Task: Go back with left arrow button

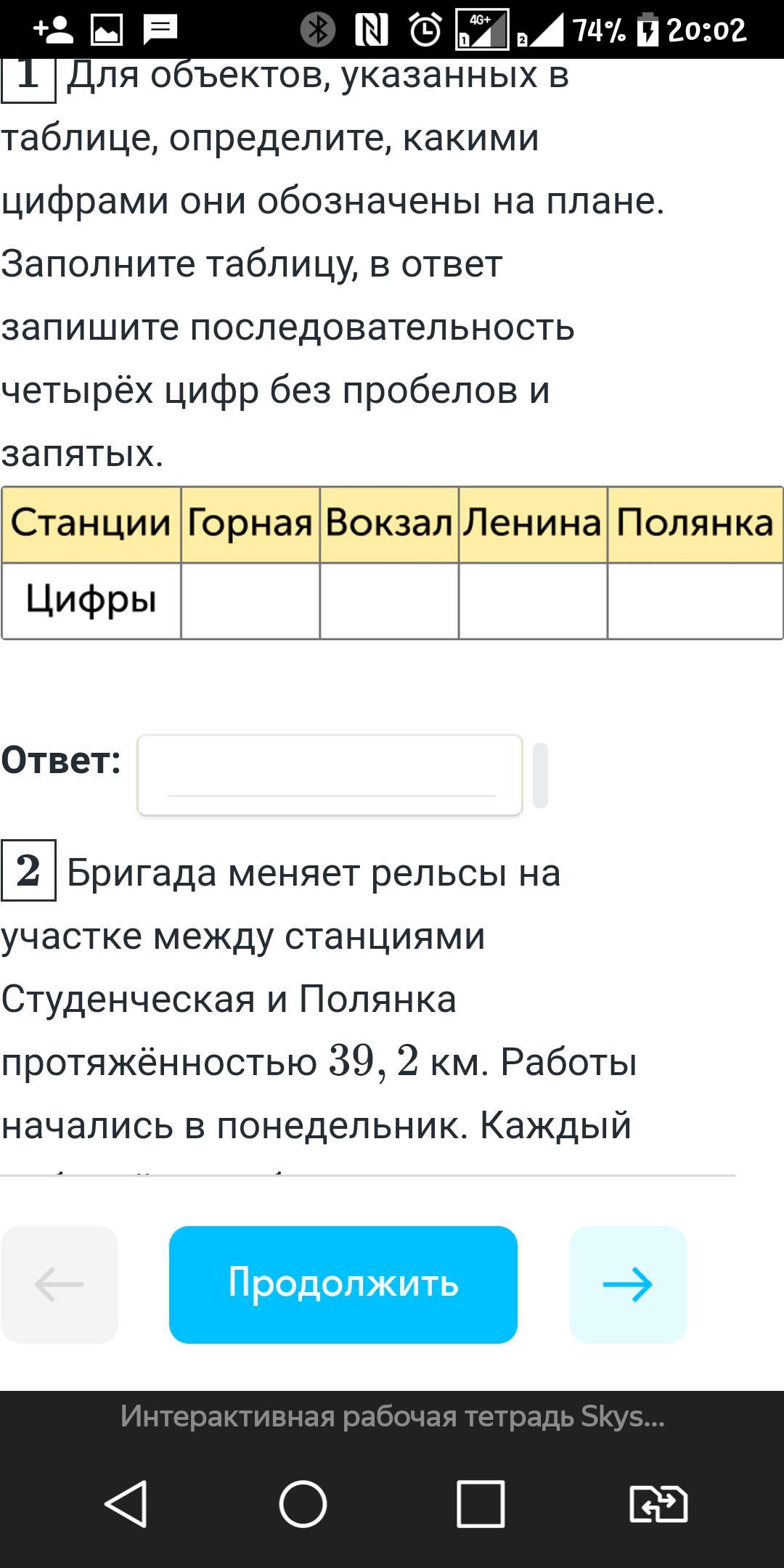Action: (x=60, y=1284)
